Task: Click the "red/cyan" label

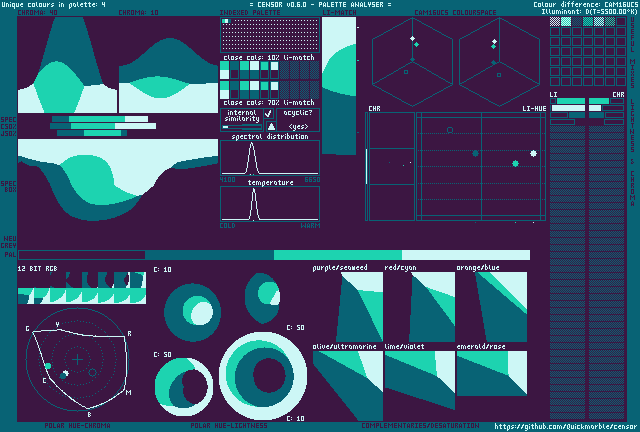Action: pos(400,268)
